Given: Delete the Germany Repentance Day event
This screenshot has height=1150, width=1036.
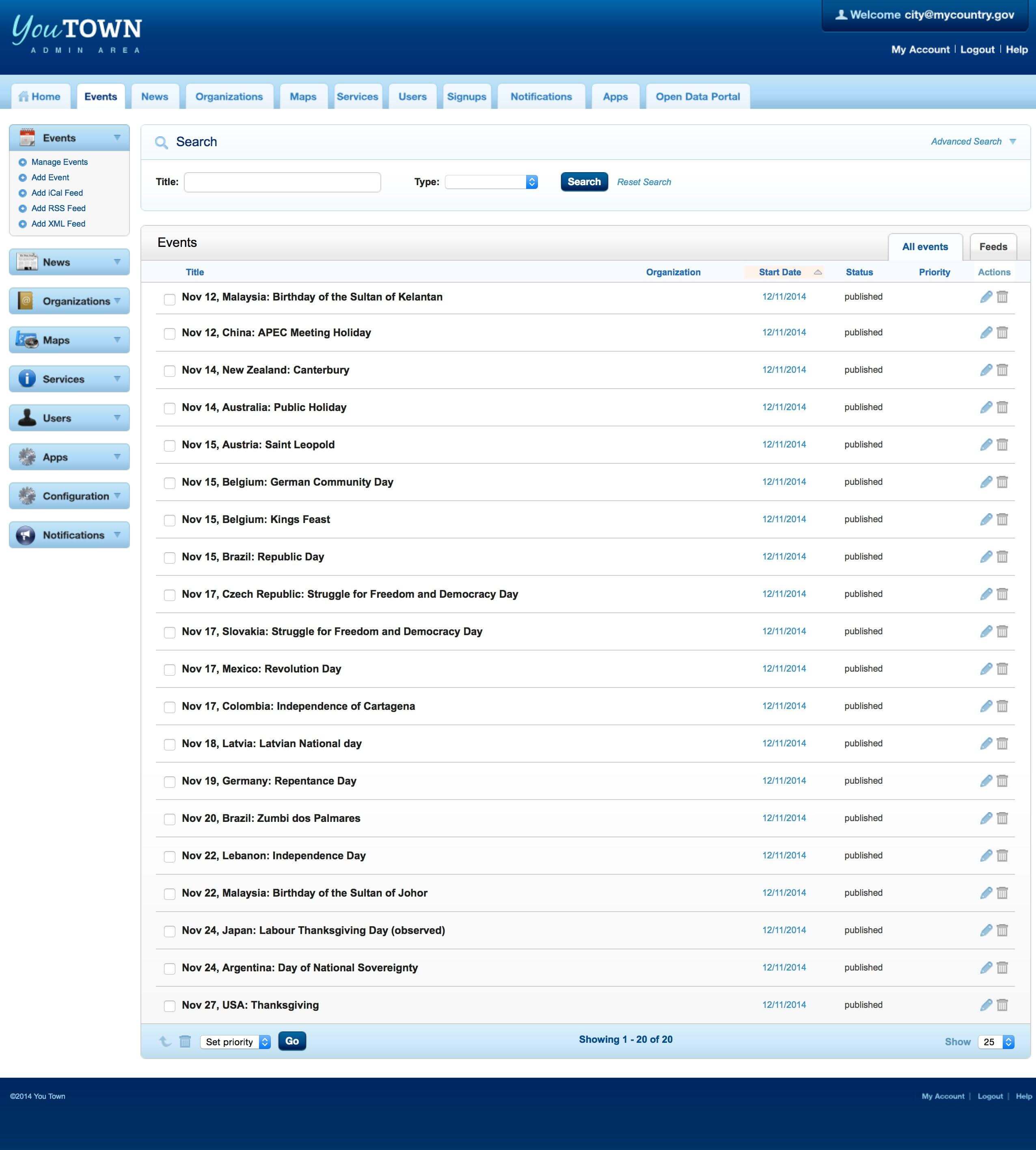Looking at the screenshot, I should pyautogui.click(x=1002, y=781).
